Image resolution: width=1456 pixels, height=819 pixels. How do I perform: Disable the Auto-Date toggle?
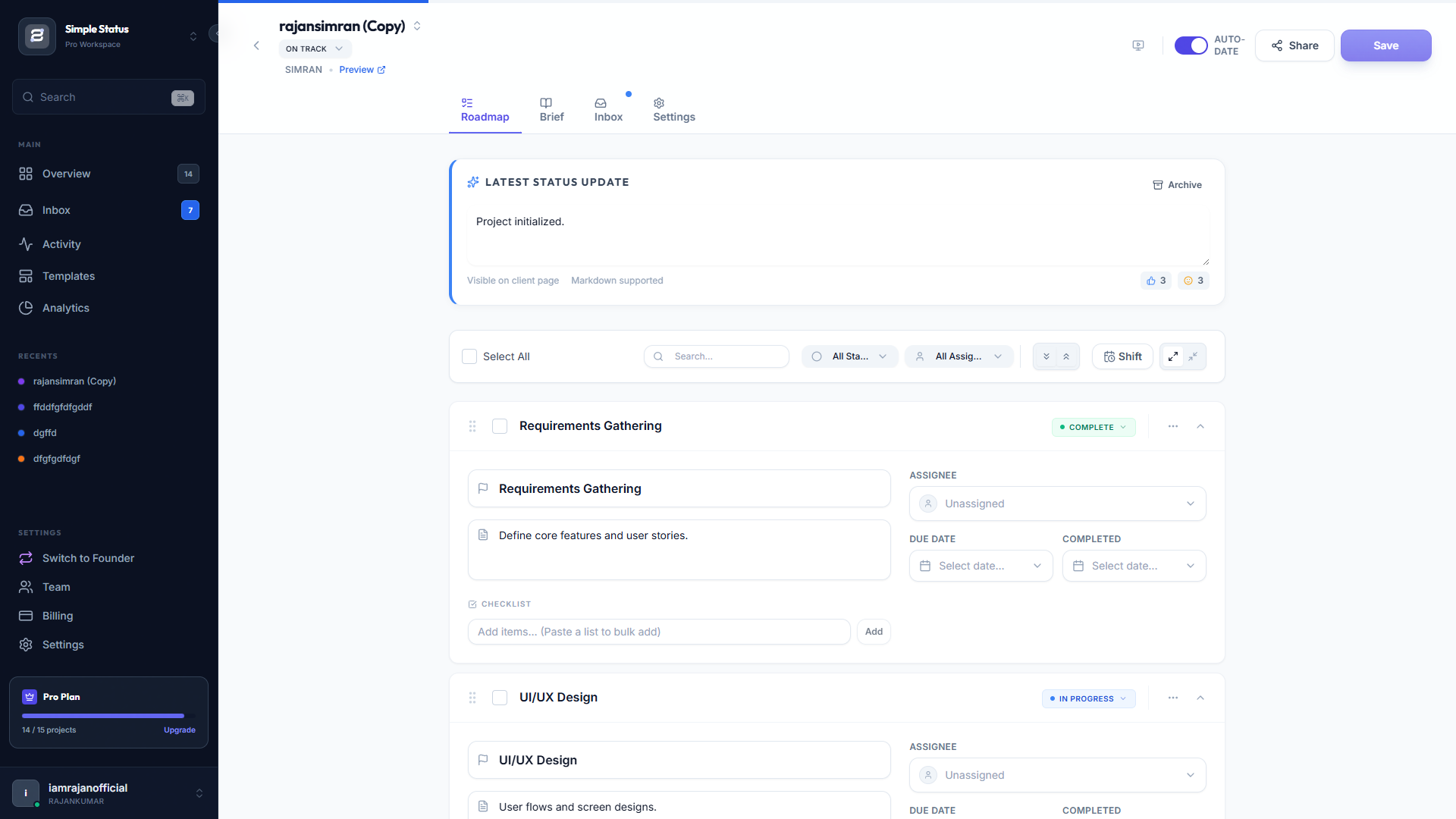tap(1191, 45)
